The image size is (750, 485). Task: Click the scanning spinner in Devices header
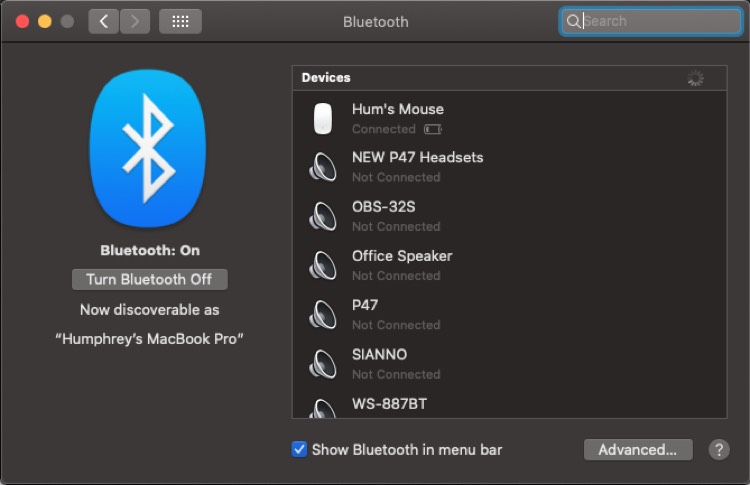point(695,78)
